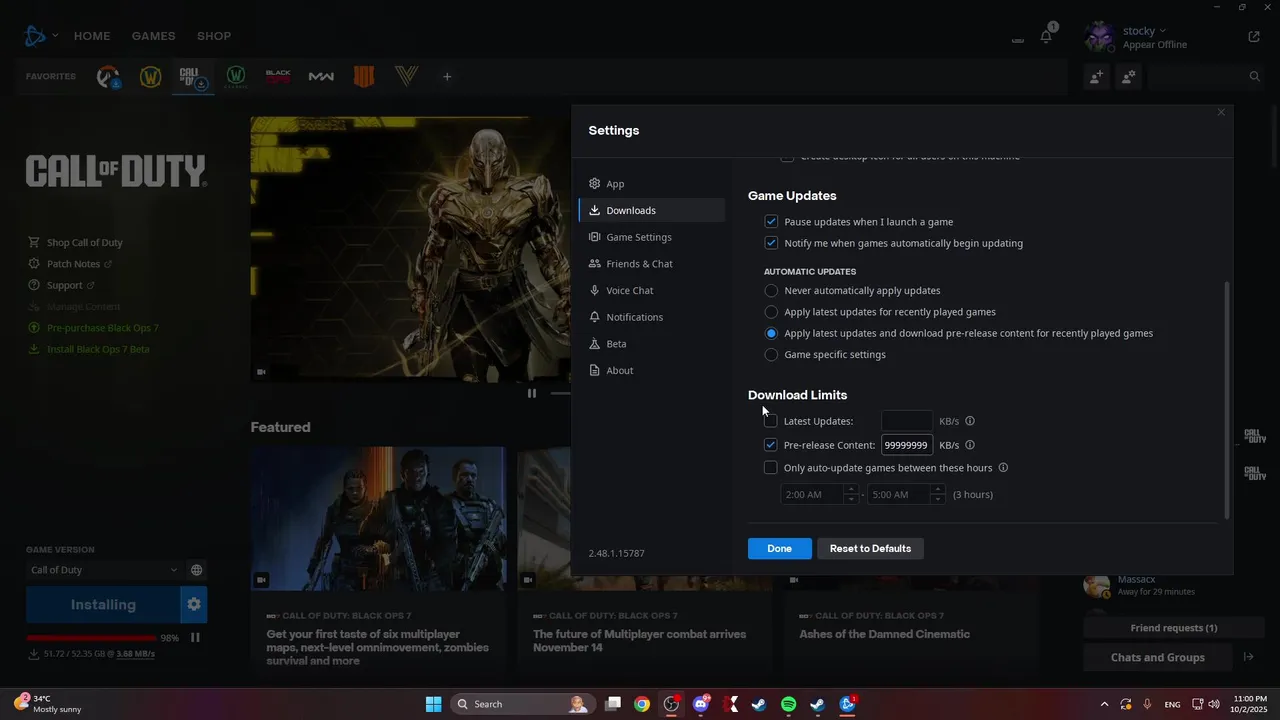Viewport: 1280px width, 720px height.
Task: Click the Pre-release Content KB/s input field
Action: 907,445
